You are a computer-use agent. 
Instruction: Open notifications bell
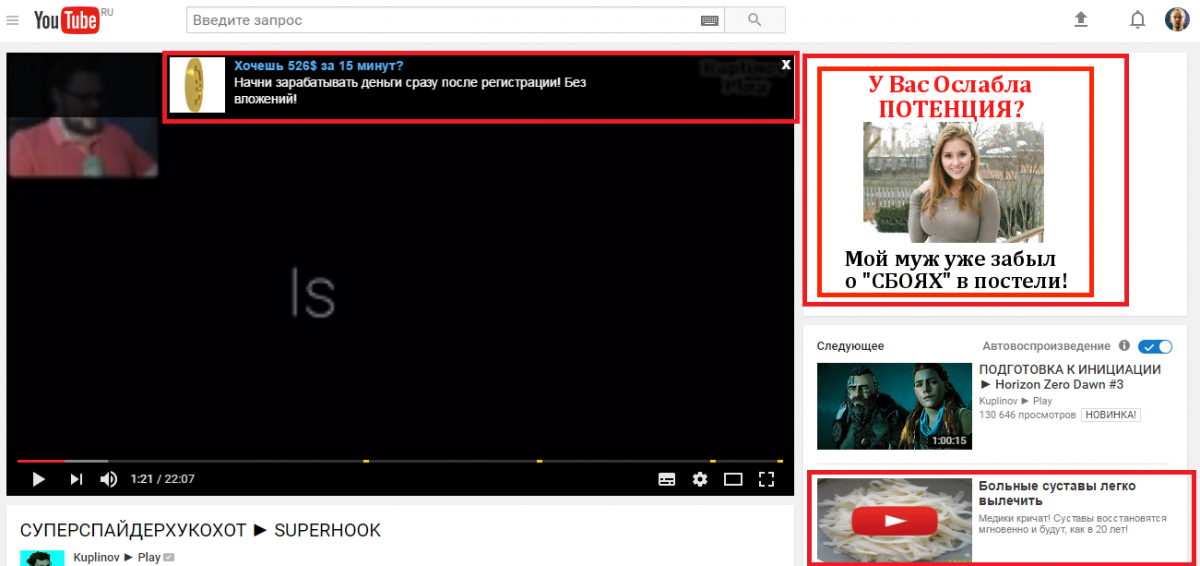pyautogui.click(x=1137, y=20)
